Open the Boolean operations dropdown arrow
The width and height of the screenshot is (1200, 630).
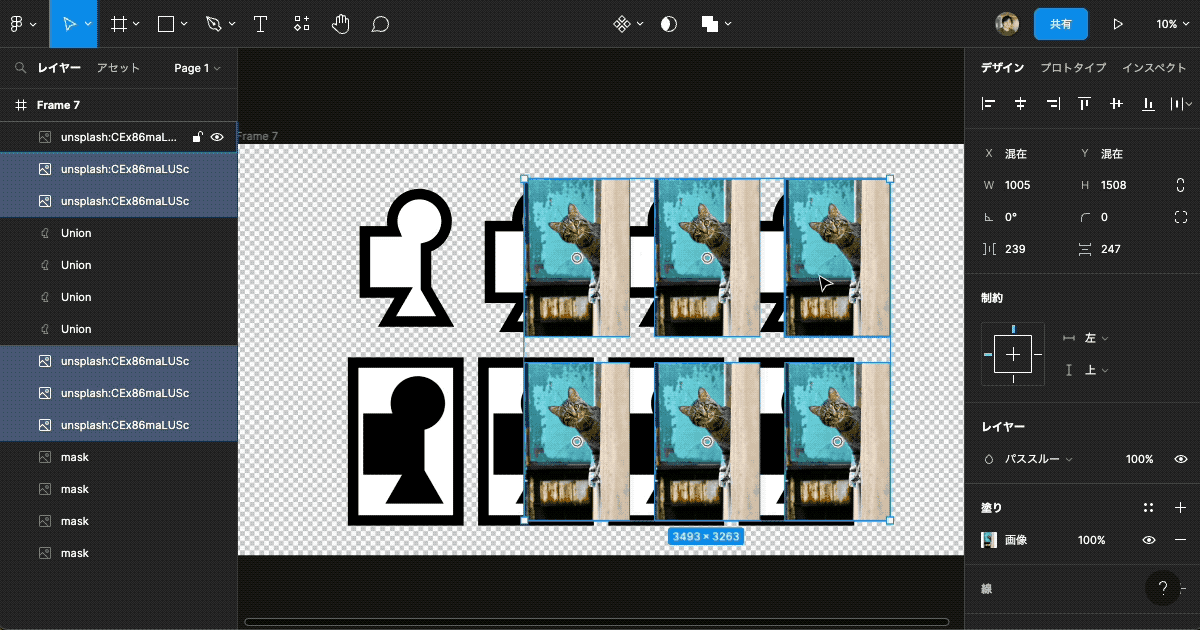[x=728, y=24]
